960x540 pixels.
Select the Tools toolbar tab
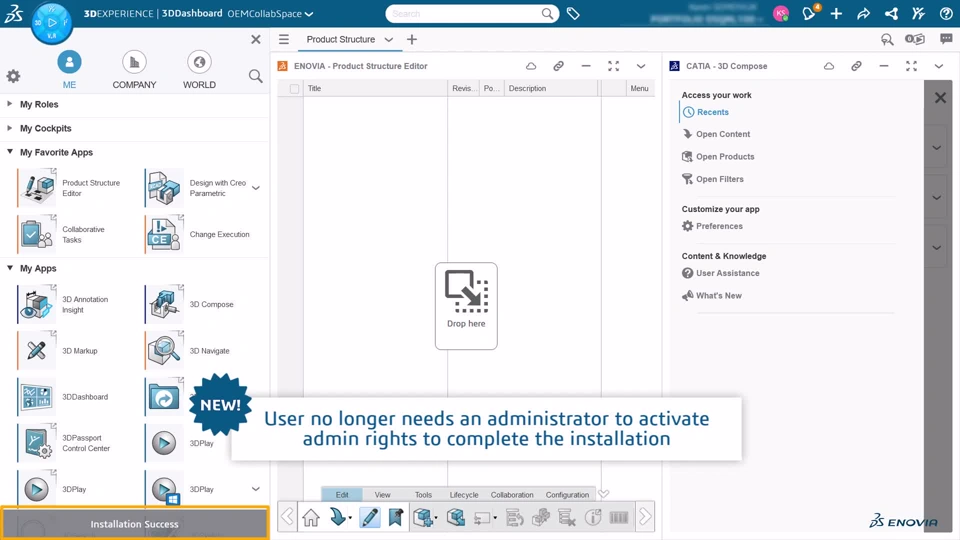point(423,495)
